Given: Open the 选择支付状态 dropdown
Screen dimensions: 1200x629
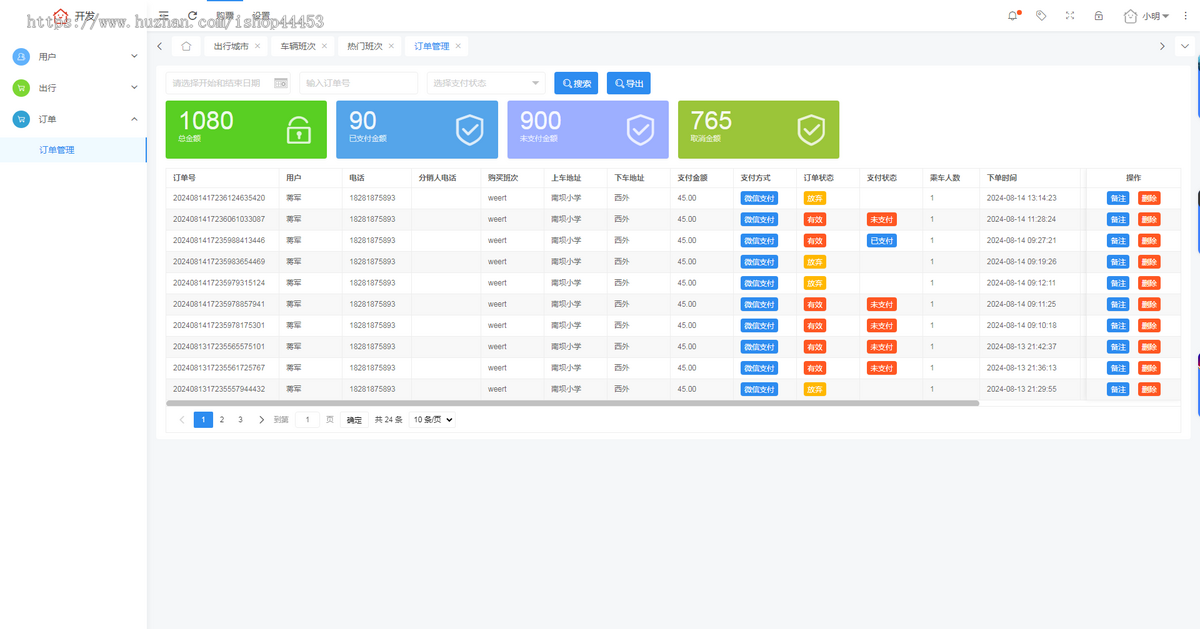Looking at the screenshot, I should [486, 83].
